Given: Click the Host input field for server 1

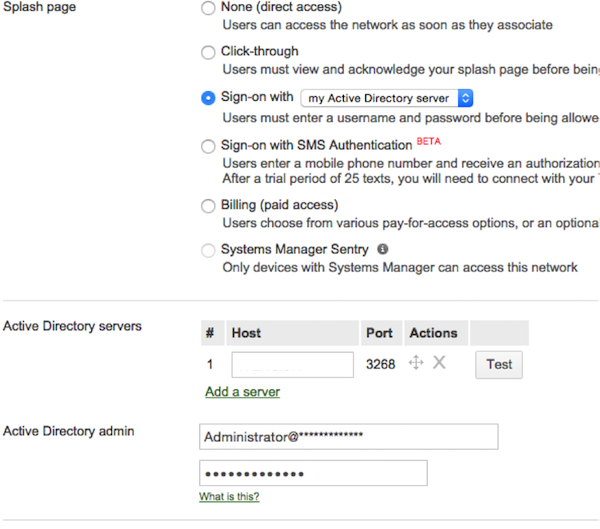Looking at the screenshot, I should (292, 364).
